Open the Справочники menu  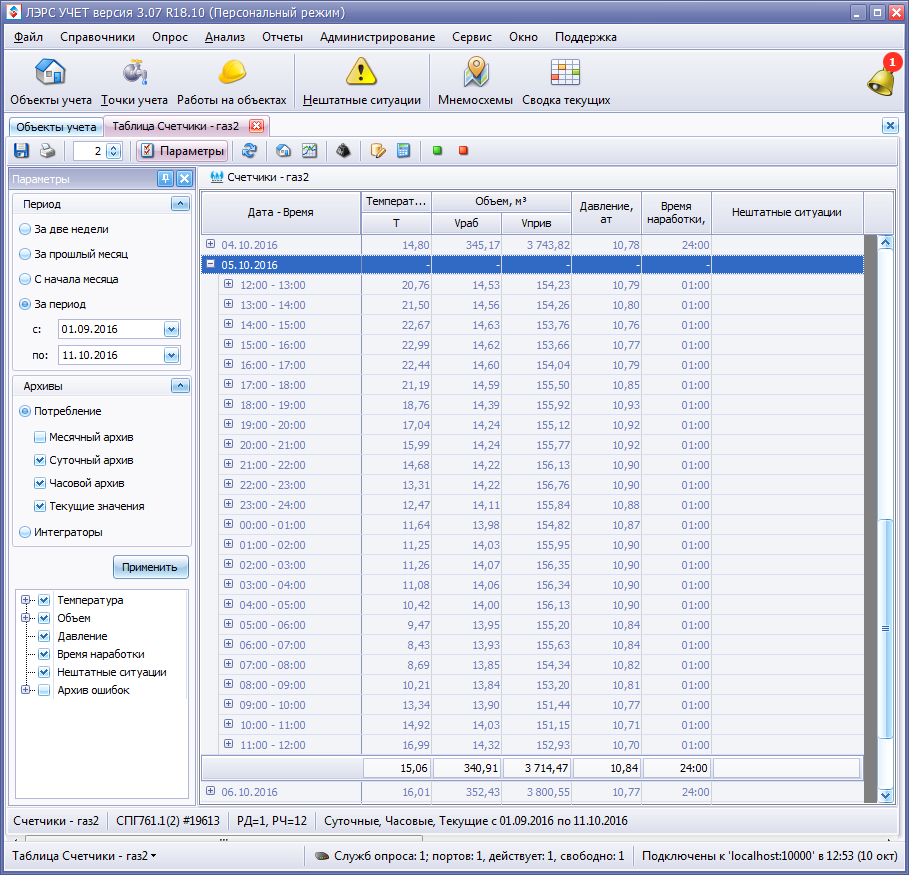[x=97, y=37]
